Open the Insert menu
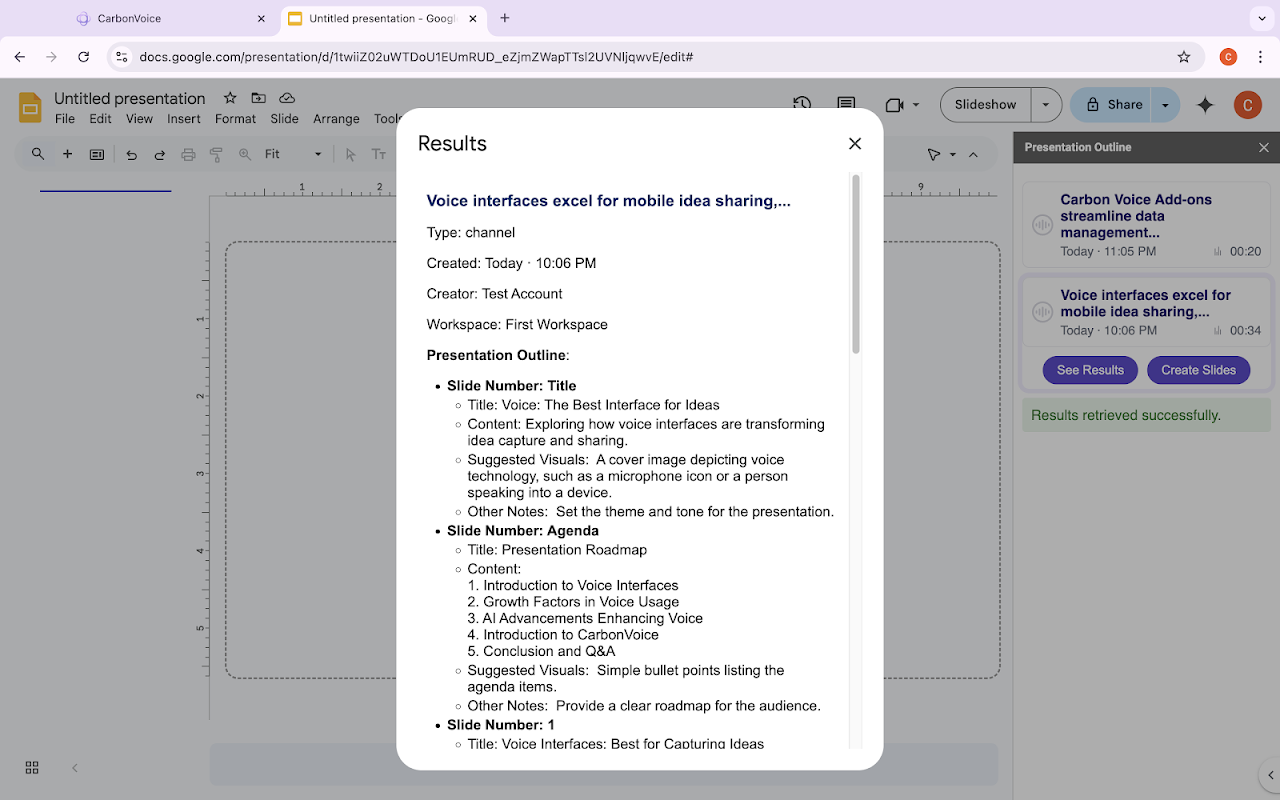Image resolution: width=1280 pixels, height=800 pixels. coord(184,118)
